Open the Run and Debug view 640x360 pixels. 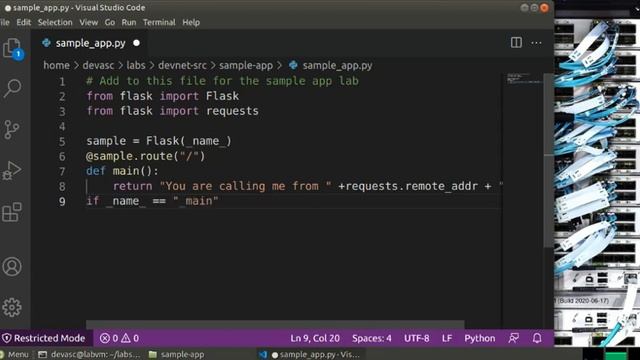(x=12, y=170)
